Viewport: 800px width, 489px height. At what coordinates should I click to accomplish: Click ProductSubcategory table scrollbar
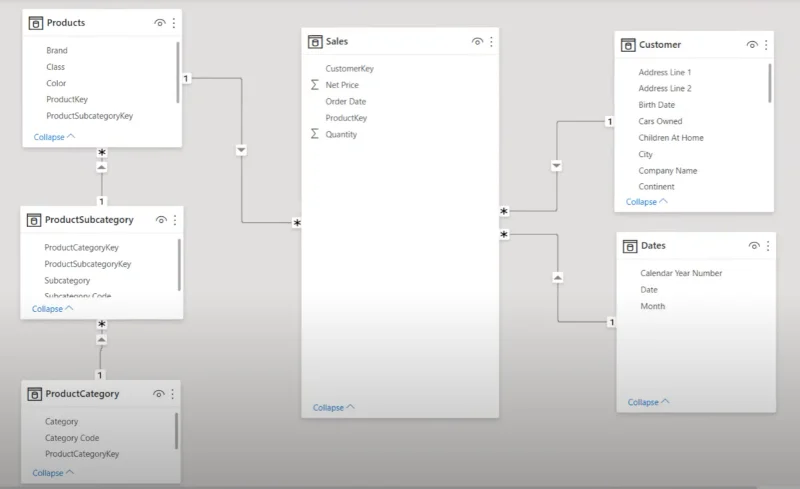(179, 265)
